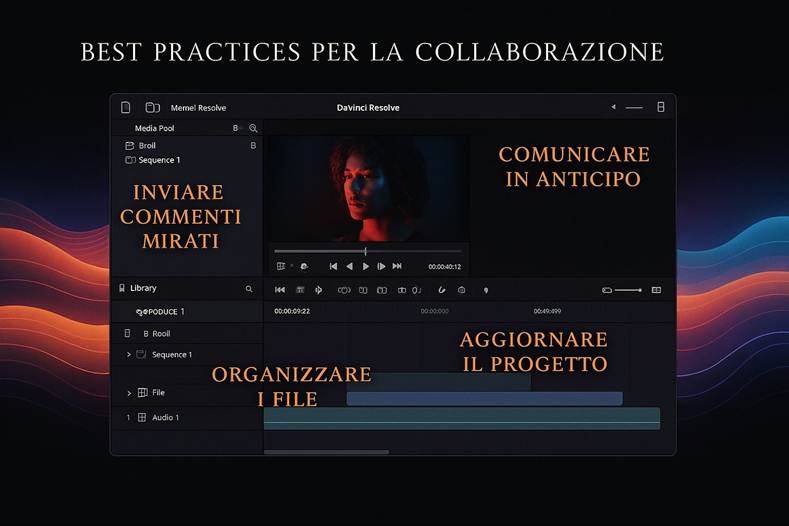This screenshot has width=789, height=526.
Task: Click the split view icon right of zoom slider
Action: [656, 290]
